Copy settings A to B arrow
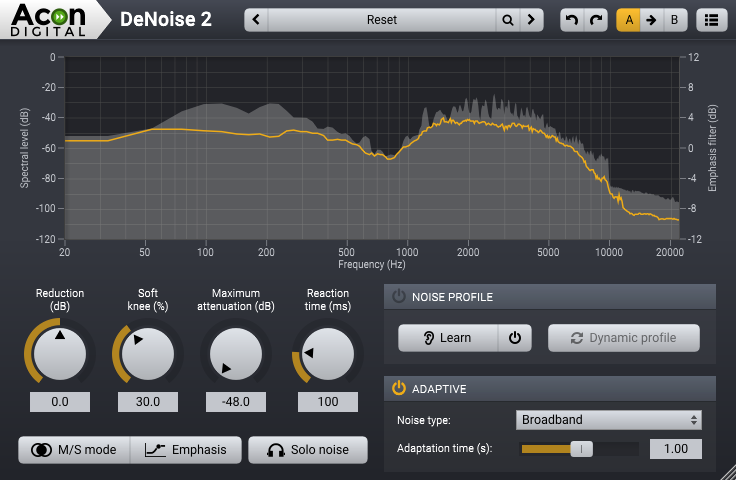 pos(652,20)
